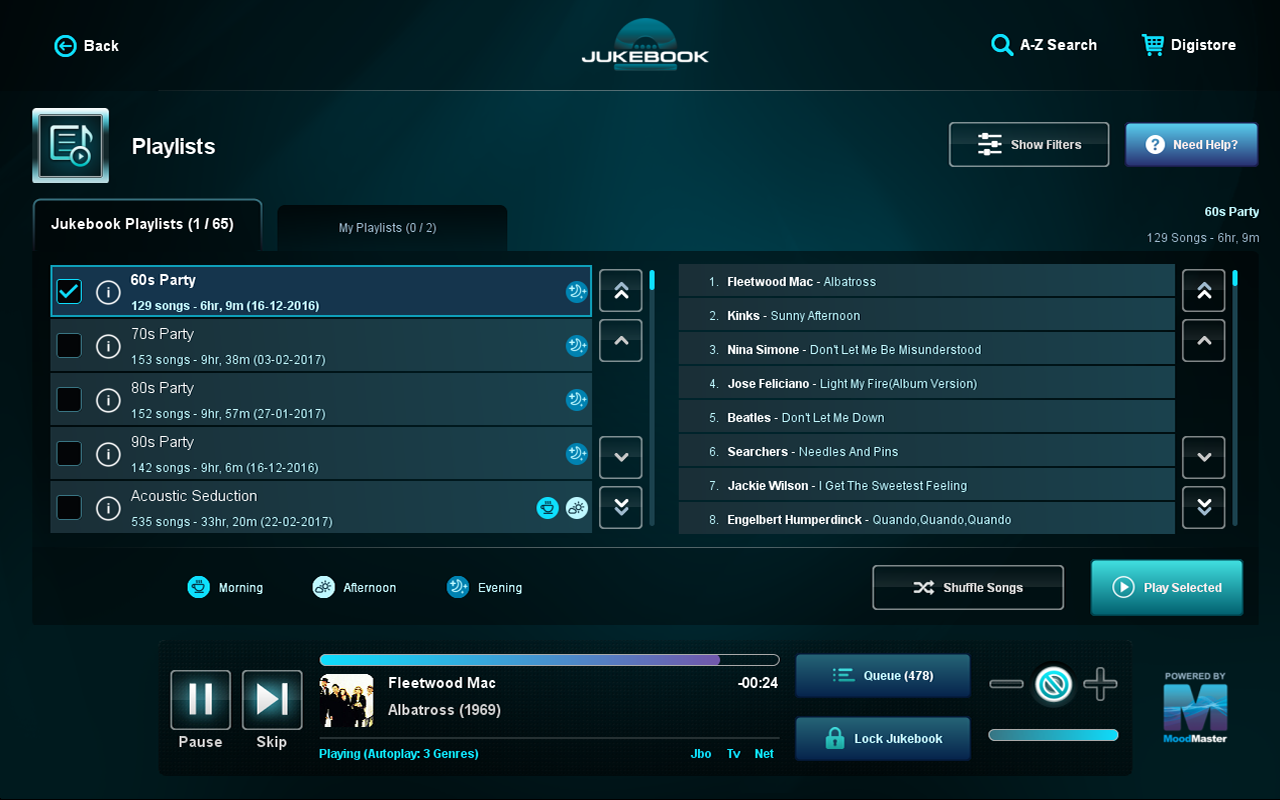Open the Queue (478)

tap(883, 676)
